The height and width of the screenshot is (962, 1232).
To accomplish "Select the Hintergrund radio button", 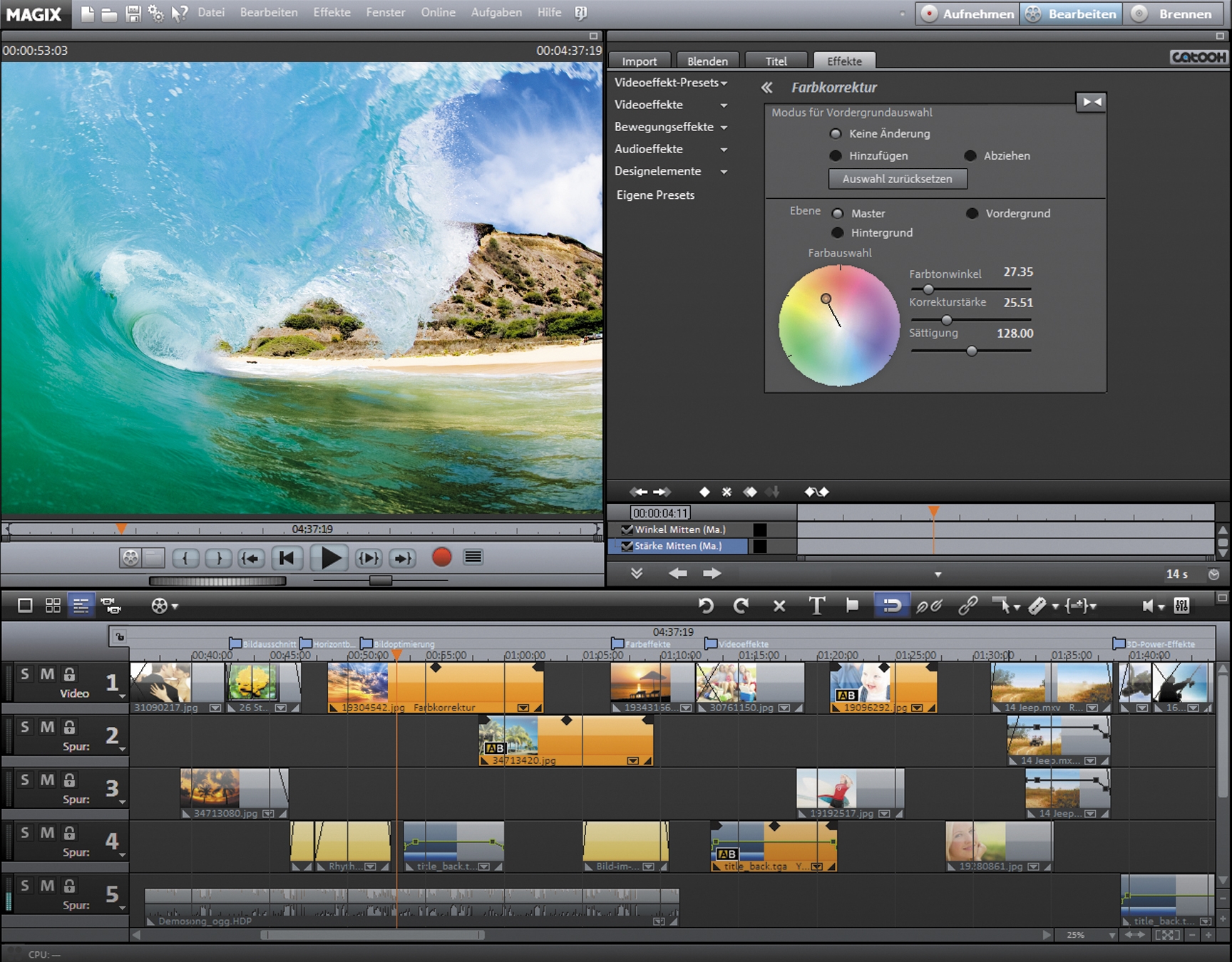I will point(838,232).
